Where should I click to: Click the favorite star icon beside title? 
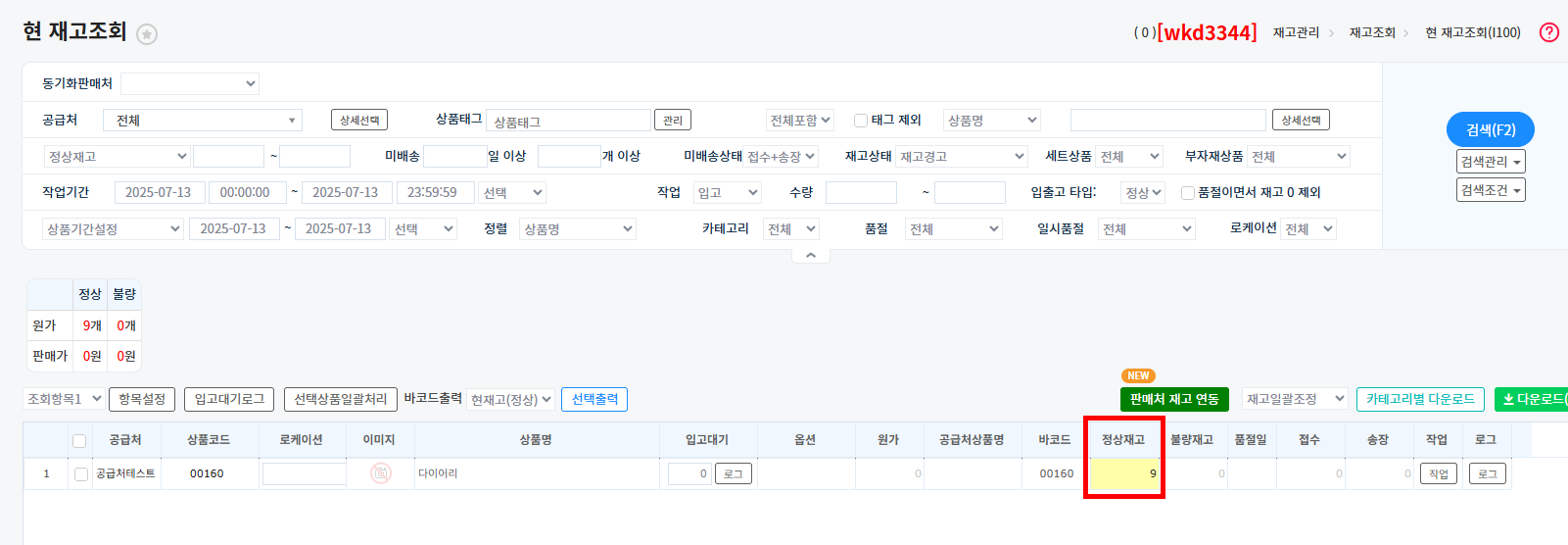(x=147, y=34)
